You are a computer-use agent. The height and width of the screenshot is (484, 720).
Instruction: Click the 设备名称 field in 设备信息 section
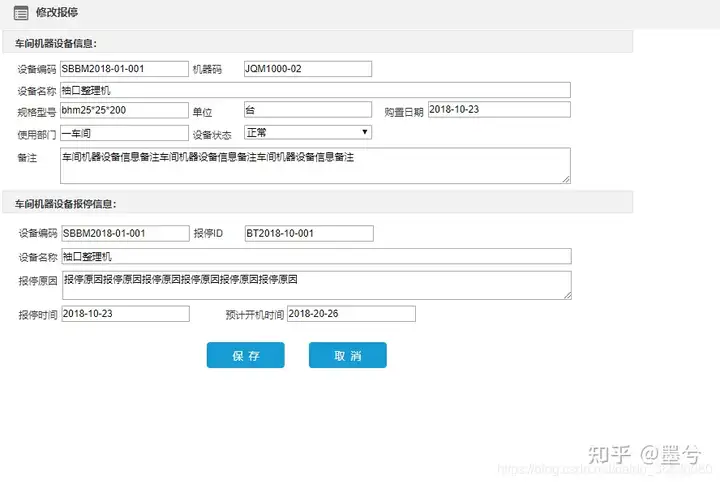315,90
